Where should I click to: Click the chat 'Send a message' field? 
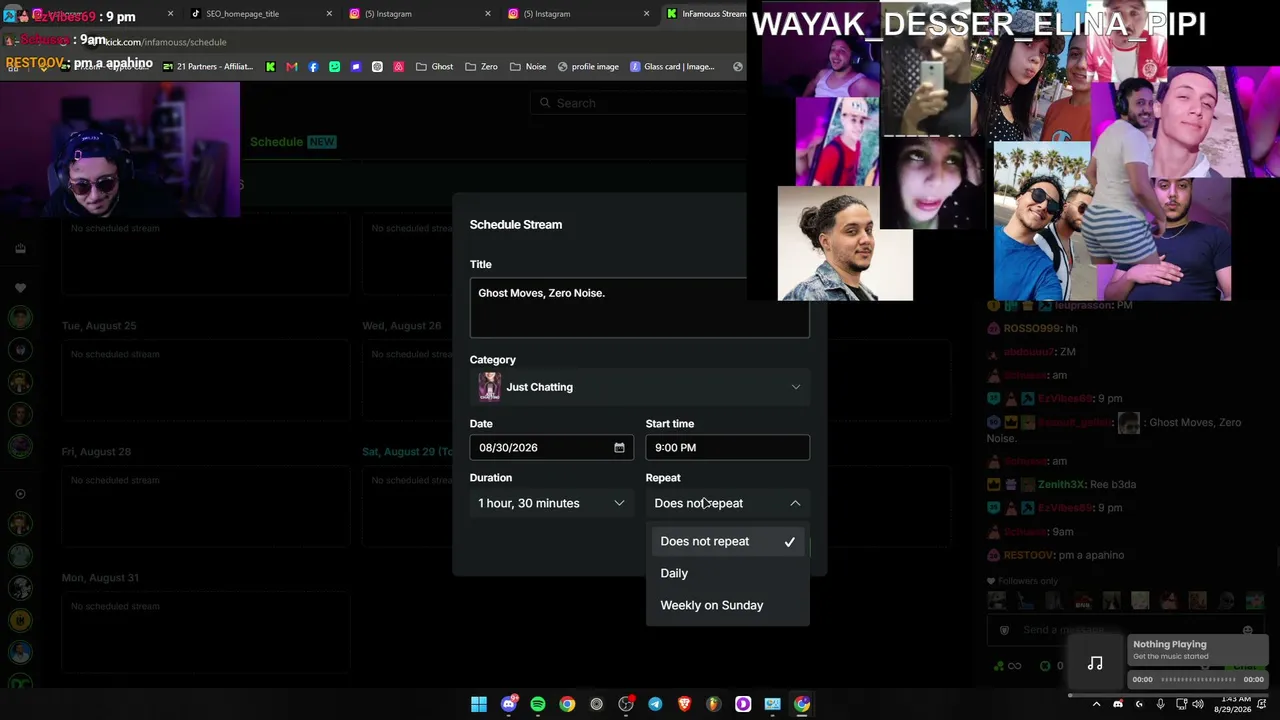[1125, 630]
